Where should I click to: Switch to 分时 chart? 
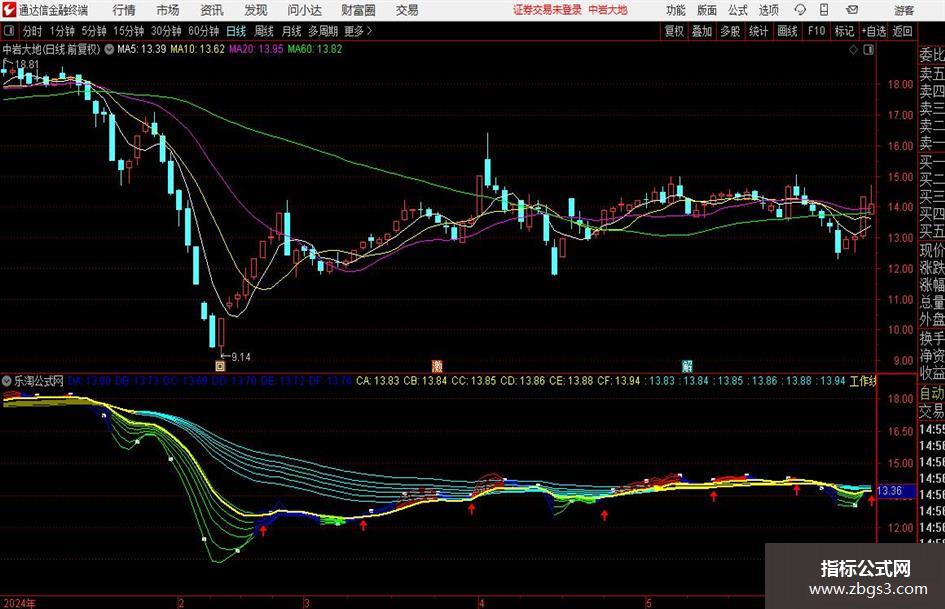pyautogui.click(x=32, y=31)
